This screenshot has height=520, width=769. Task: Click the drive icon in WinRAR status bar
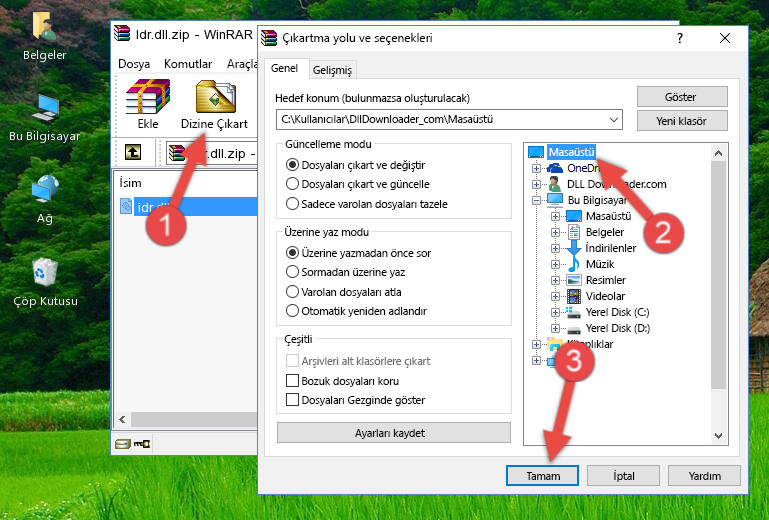123,444
